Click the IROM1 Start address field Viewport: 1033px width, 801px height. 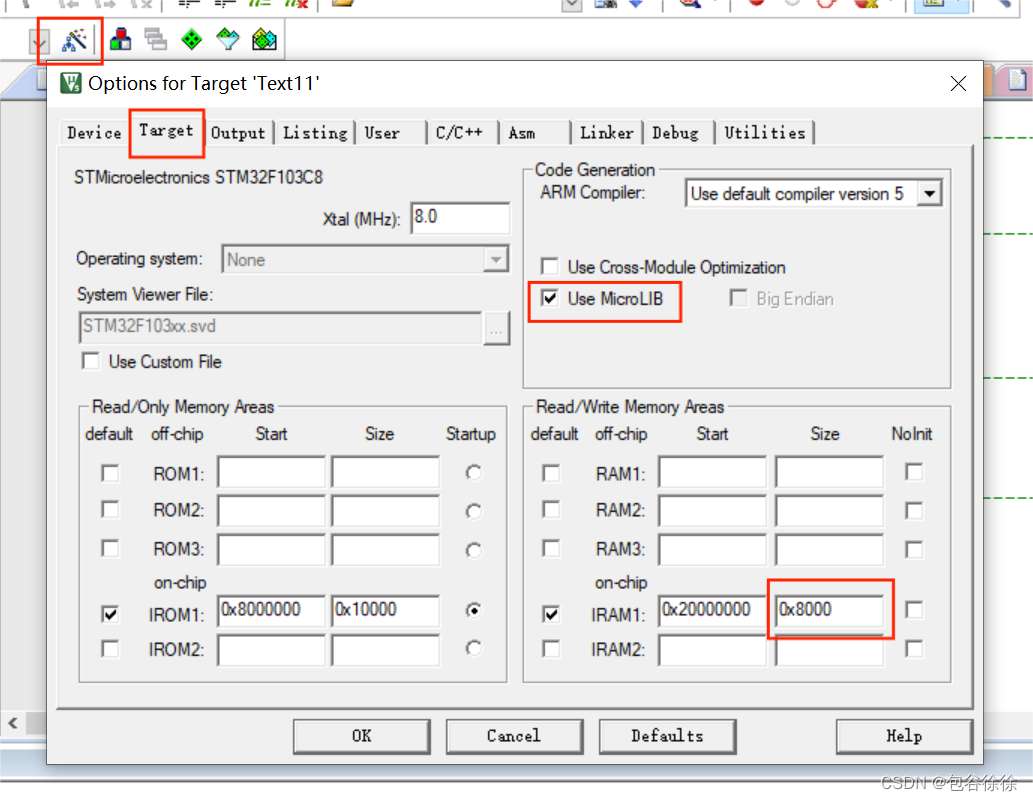coord(271,611)
